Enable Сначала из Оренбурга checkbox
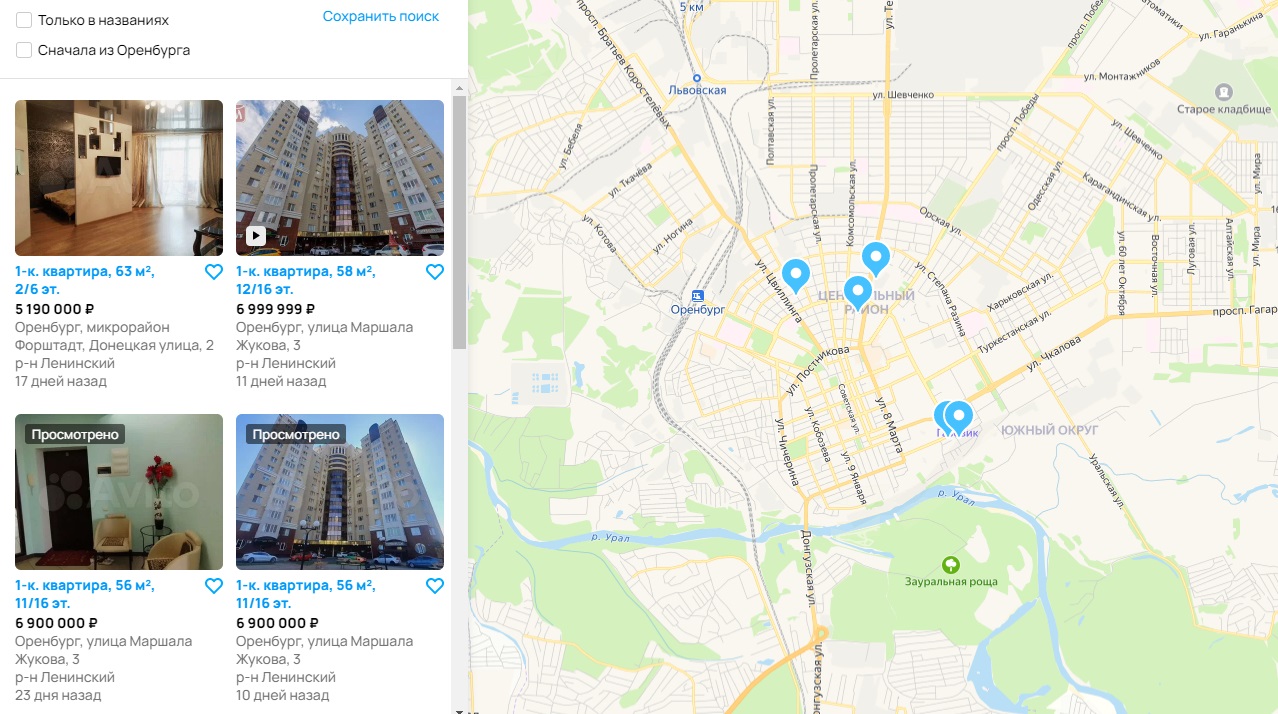Image resolution: width=1278 pixels, height=714 pixels. point(24,50)
